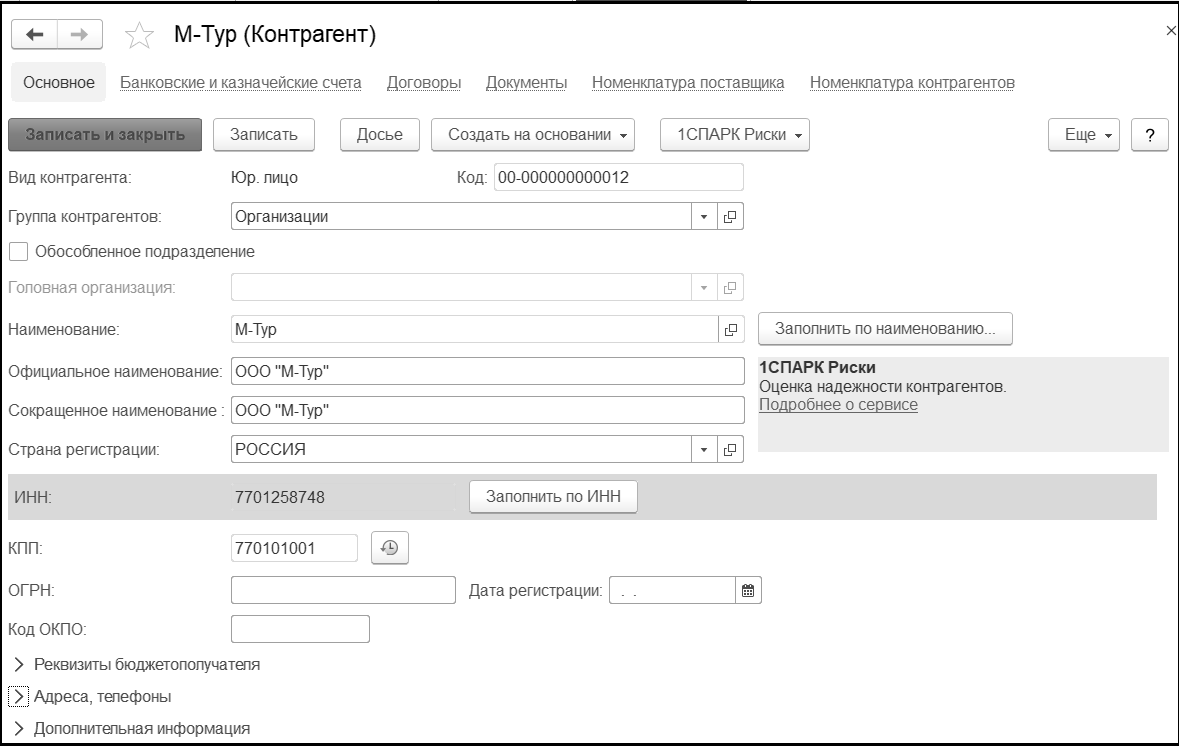Image resolution: width=1179 pixels, height=746 pixels.
Task: Open Группа контрагентов item via open icon
Action: tap(730, 216)
